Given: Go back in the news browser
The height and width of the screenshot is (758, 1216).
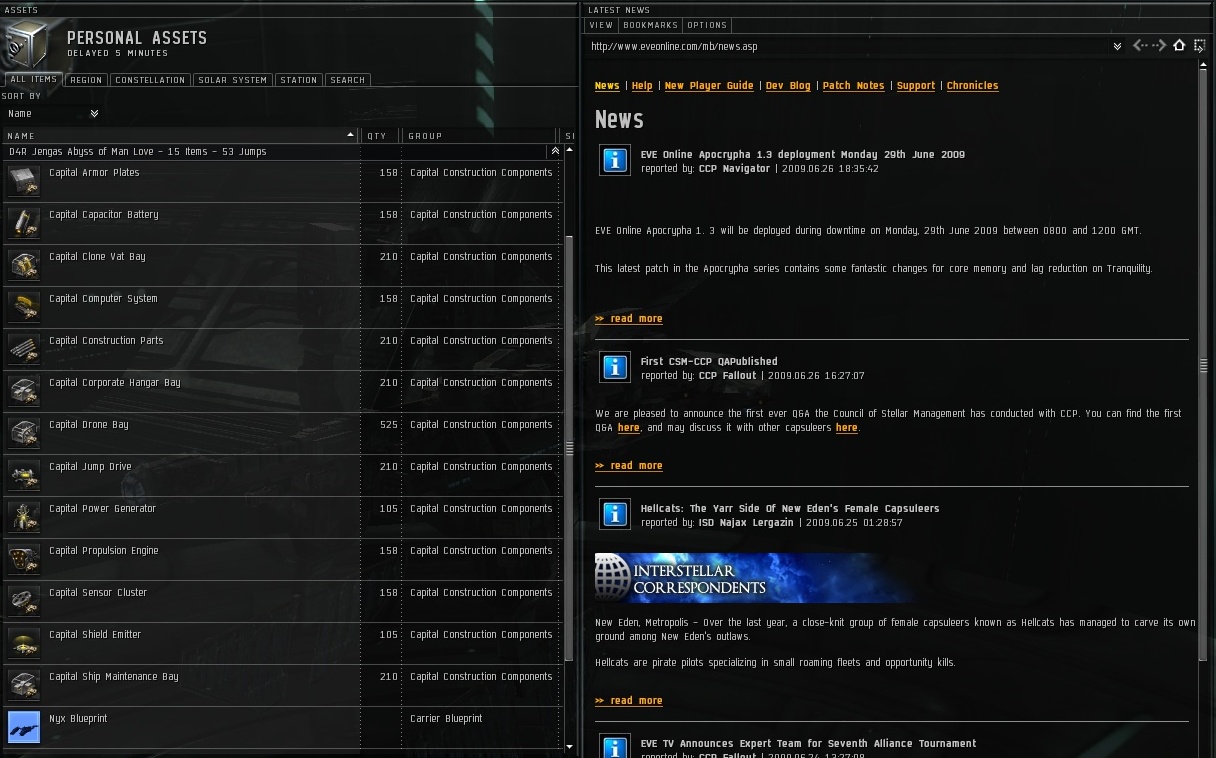Looking at the screenshot, I should [x=1138, y=46].
